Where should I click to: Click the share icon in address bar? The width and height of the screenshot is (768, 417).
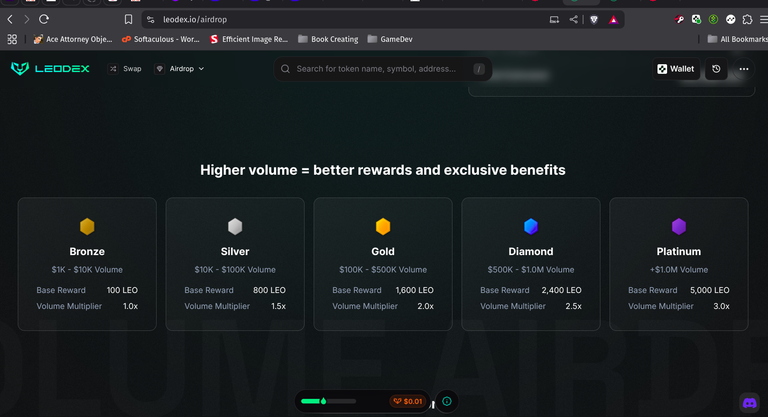point(573,20)
